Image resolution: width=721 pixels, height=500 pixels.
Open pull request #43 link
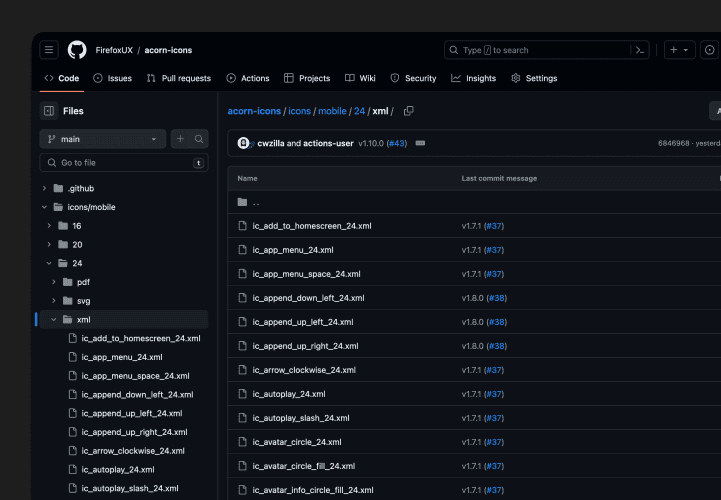click(x=397, y=144)
